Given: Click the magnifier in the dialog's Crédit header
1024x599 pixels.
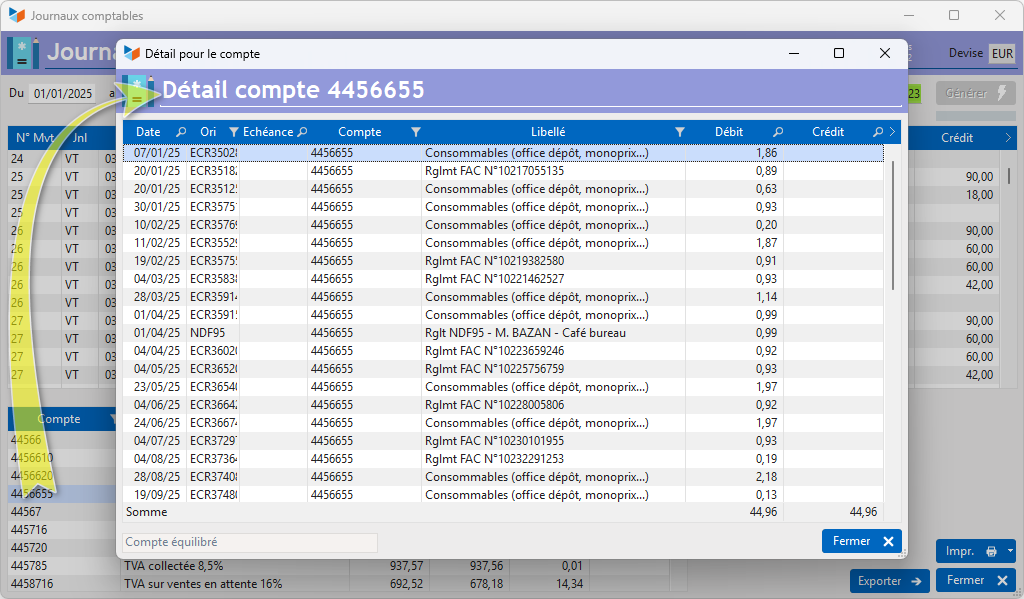Looking at the screenshot, I should [877, 132].
